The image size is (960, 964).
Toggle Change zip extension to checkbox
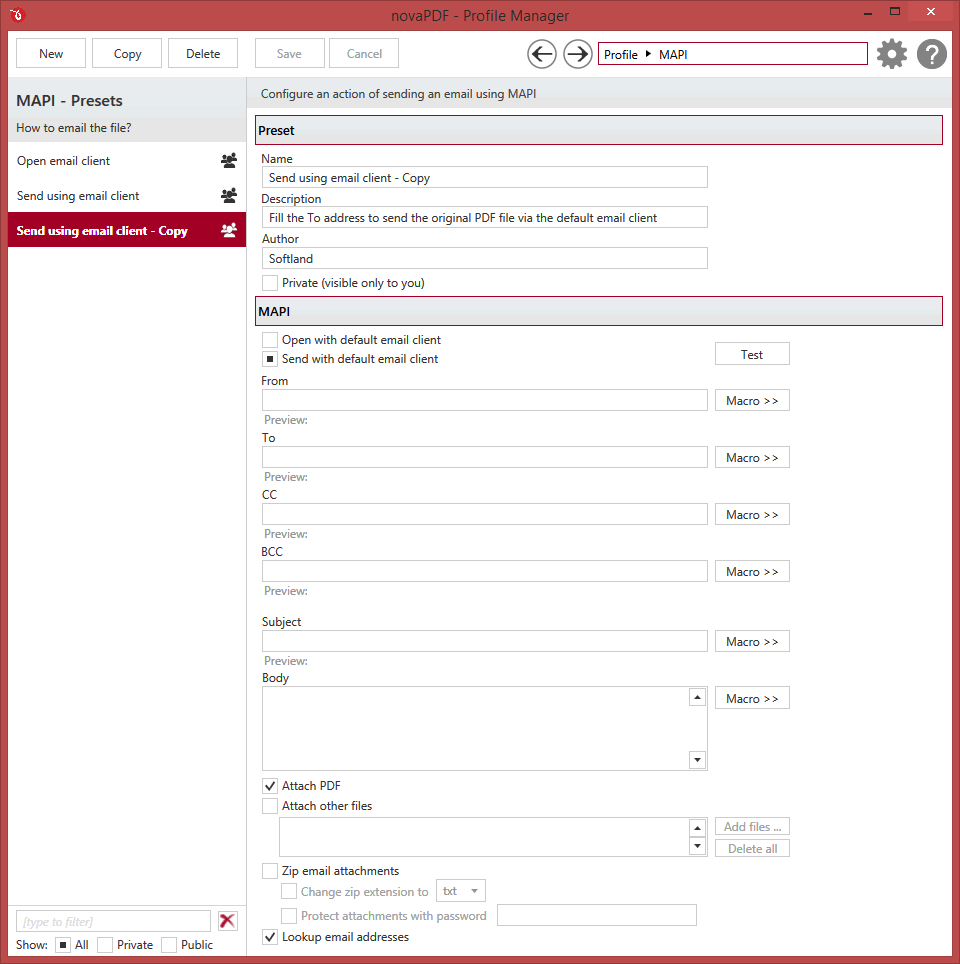pyautogui.click(x=288, y=891)
